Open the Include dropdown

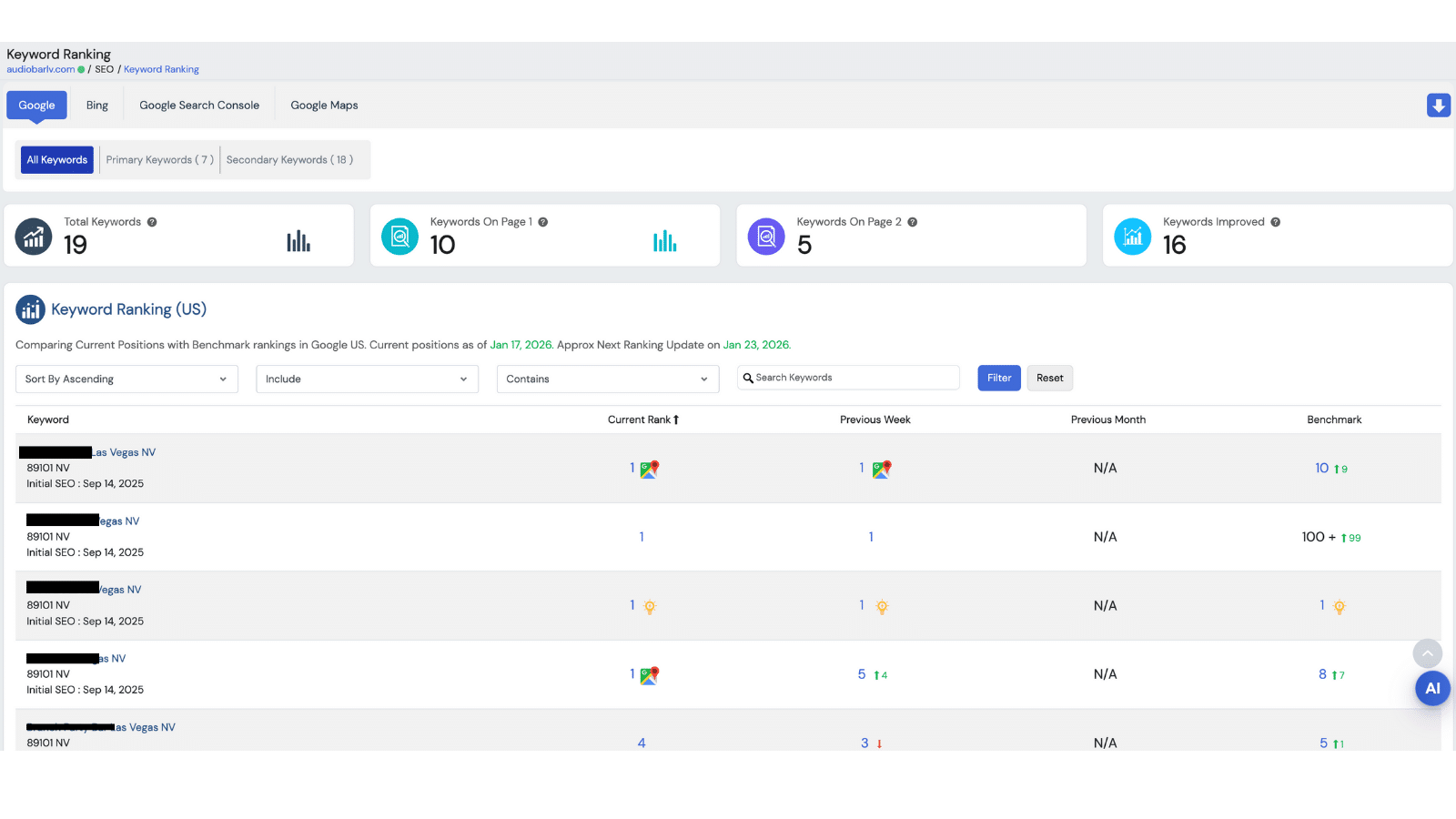[367, 379]
